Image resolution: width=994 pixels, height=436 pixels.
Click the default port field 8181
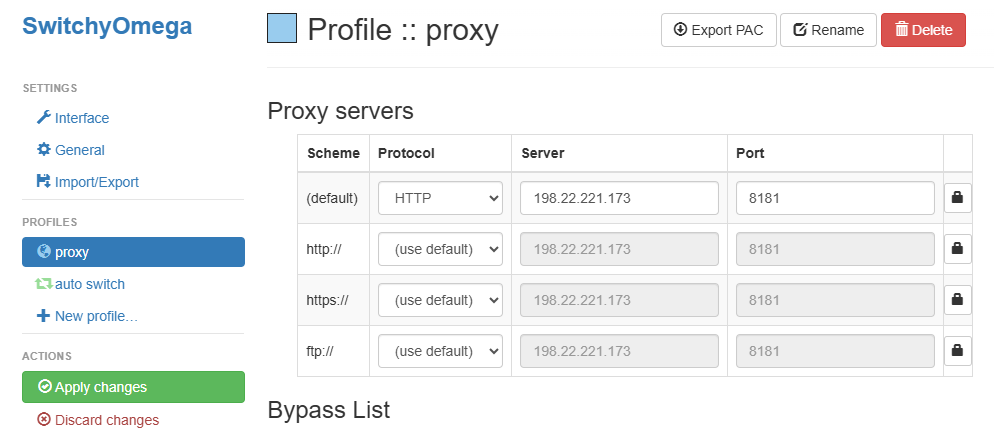836,198
